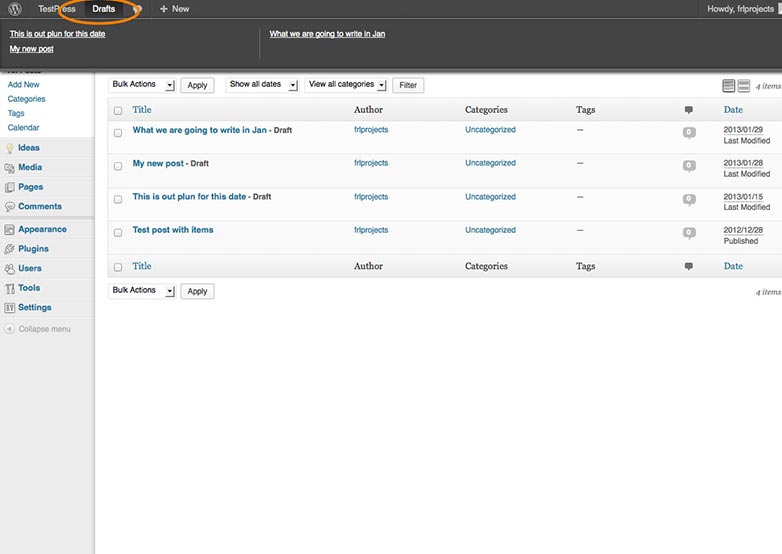The width and height of the screenshot is (782, 554).
Task: Switch to excerpt view icon
Action: [744, 86]
